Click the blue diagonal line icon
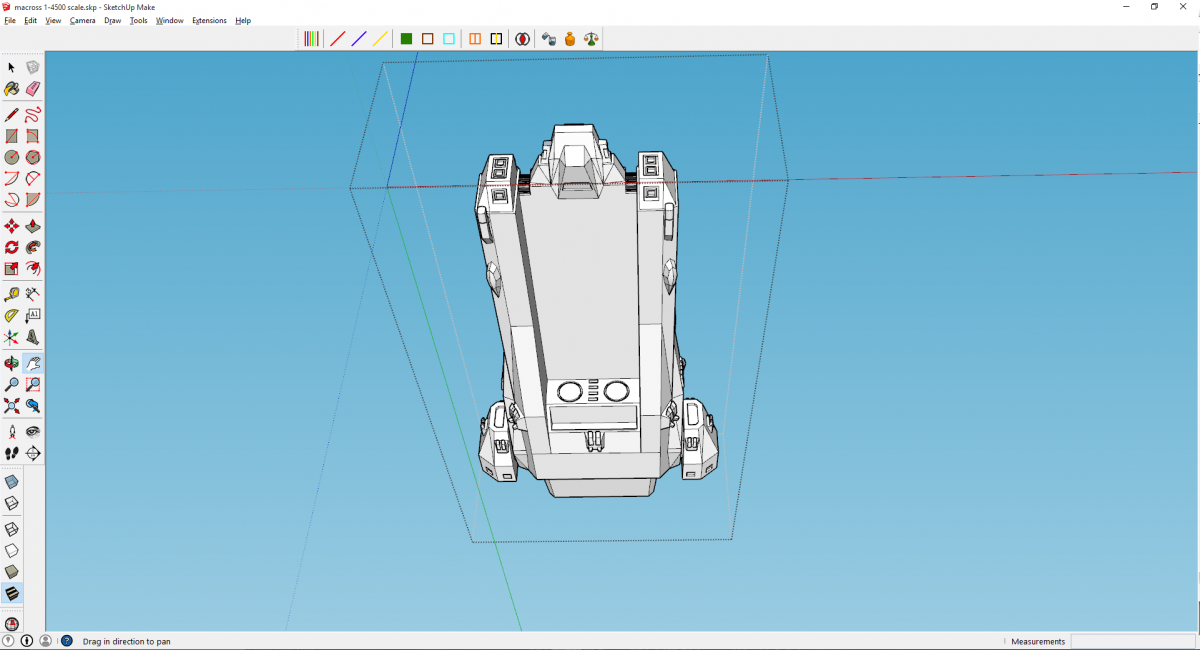 pyautogui.click(x=359, y=39)
